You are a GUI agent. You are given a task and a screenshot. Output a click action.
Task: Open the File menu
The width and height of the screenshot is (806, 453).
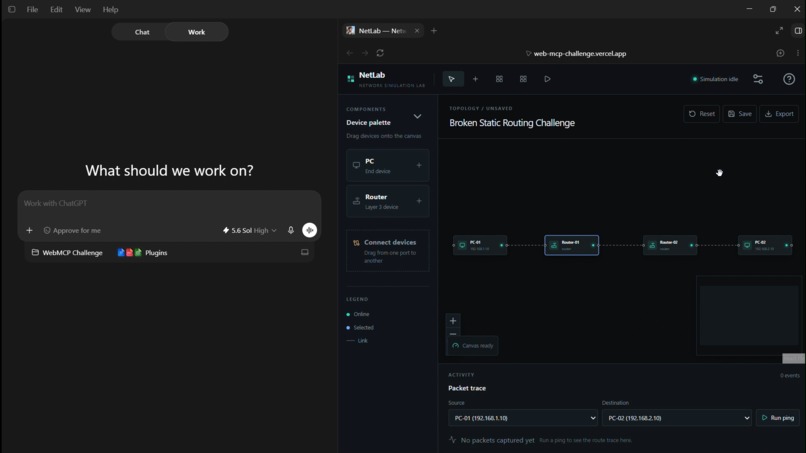pyautogui.click(x=32, y=9)
